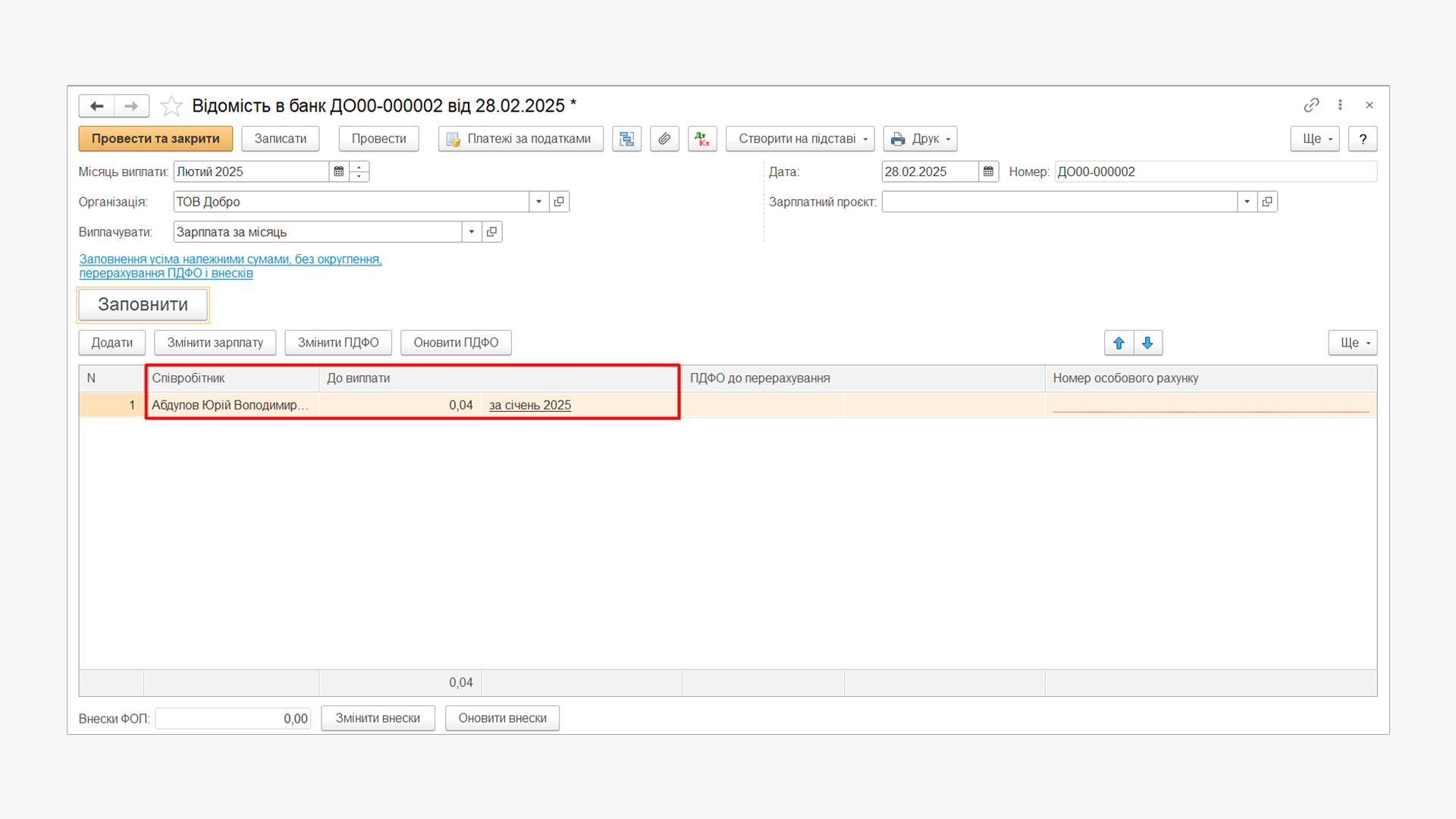Expand Організація dropdown list

[x=538, y=202]
